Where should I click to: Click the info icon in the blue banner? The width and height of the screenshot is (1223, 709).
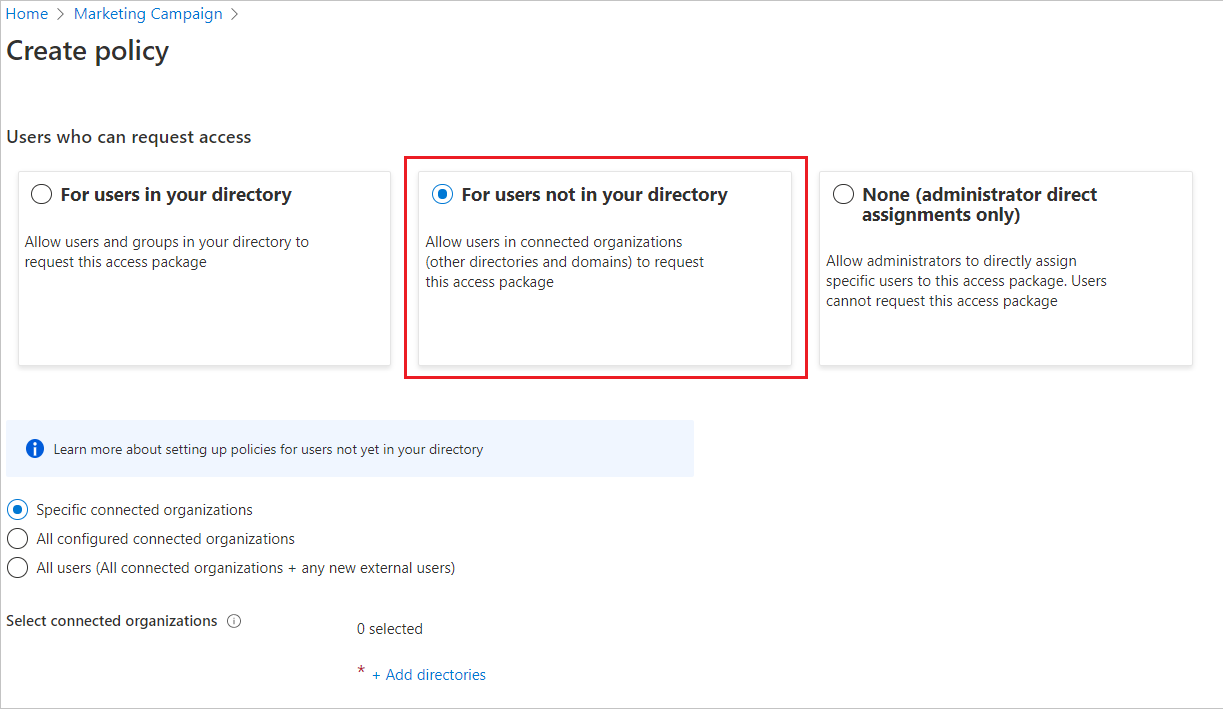point(34,447)
